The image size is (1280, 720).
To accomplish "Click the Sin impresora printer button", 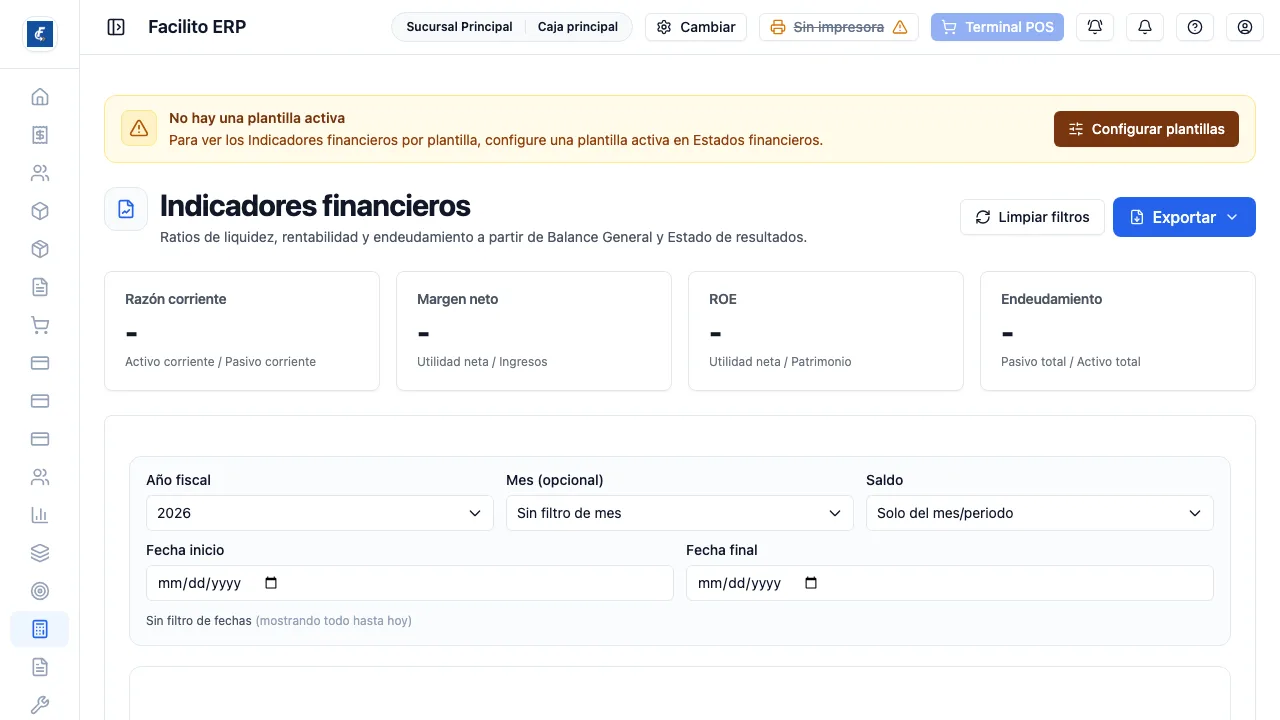I will tap(839, 27).
